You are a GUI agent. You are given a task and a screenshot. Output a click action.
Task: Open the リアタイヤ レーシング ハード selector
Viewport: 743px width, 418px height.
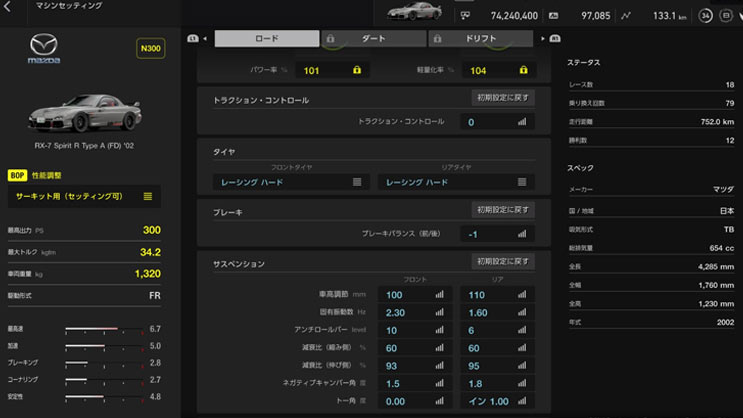pos(455,183)
